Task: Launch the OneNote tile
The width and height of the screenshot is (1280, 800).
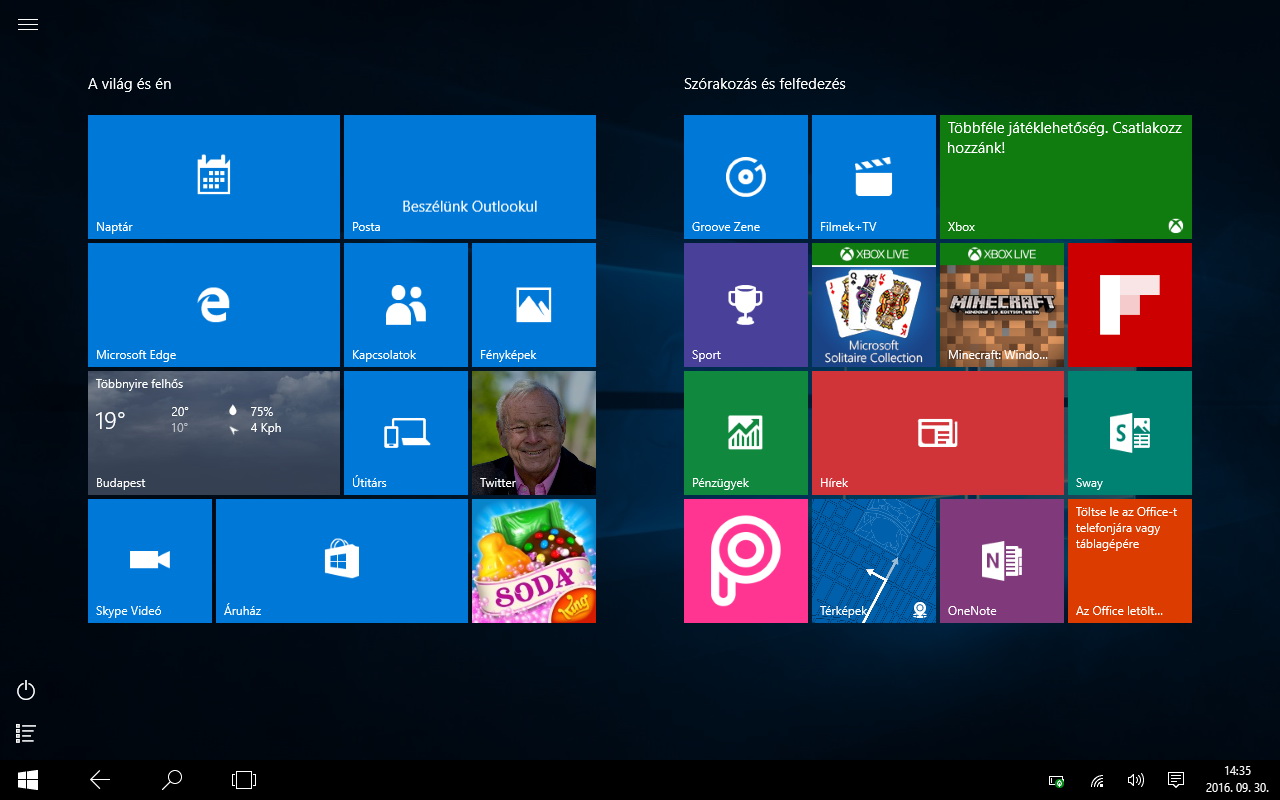Action: pyautogui.click(x=1002, y=561)
